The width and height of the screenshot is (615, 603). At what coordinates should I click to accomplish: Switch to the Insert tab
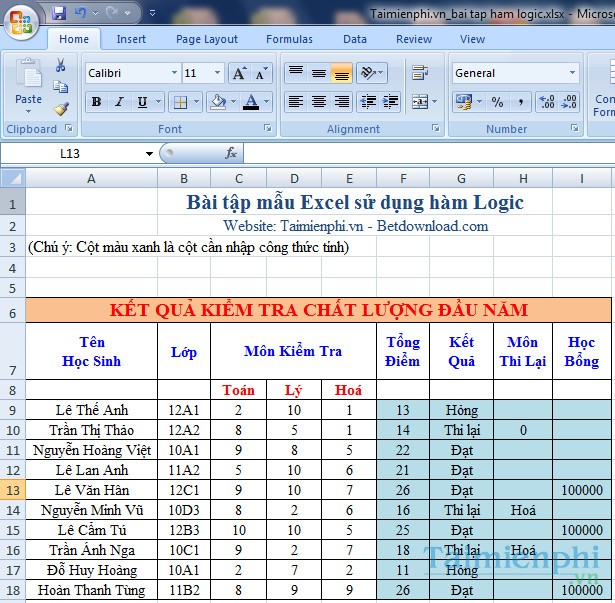tap(131, 39)
